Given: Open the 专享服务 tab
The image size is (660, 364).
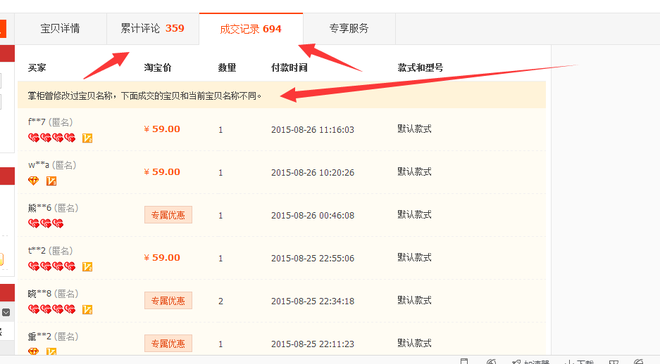Looking at the screenshot, I should pyautogui.click(x=349, y=29).
